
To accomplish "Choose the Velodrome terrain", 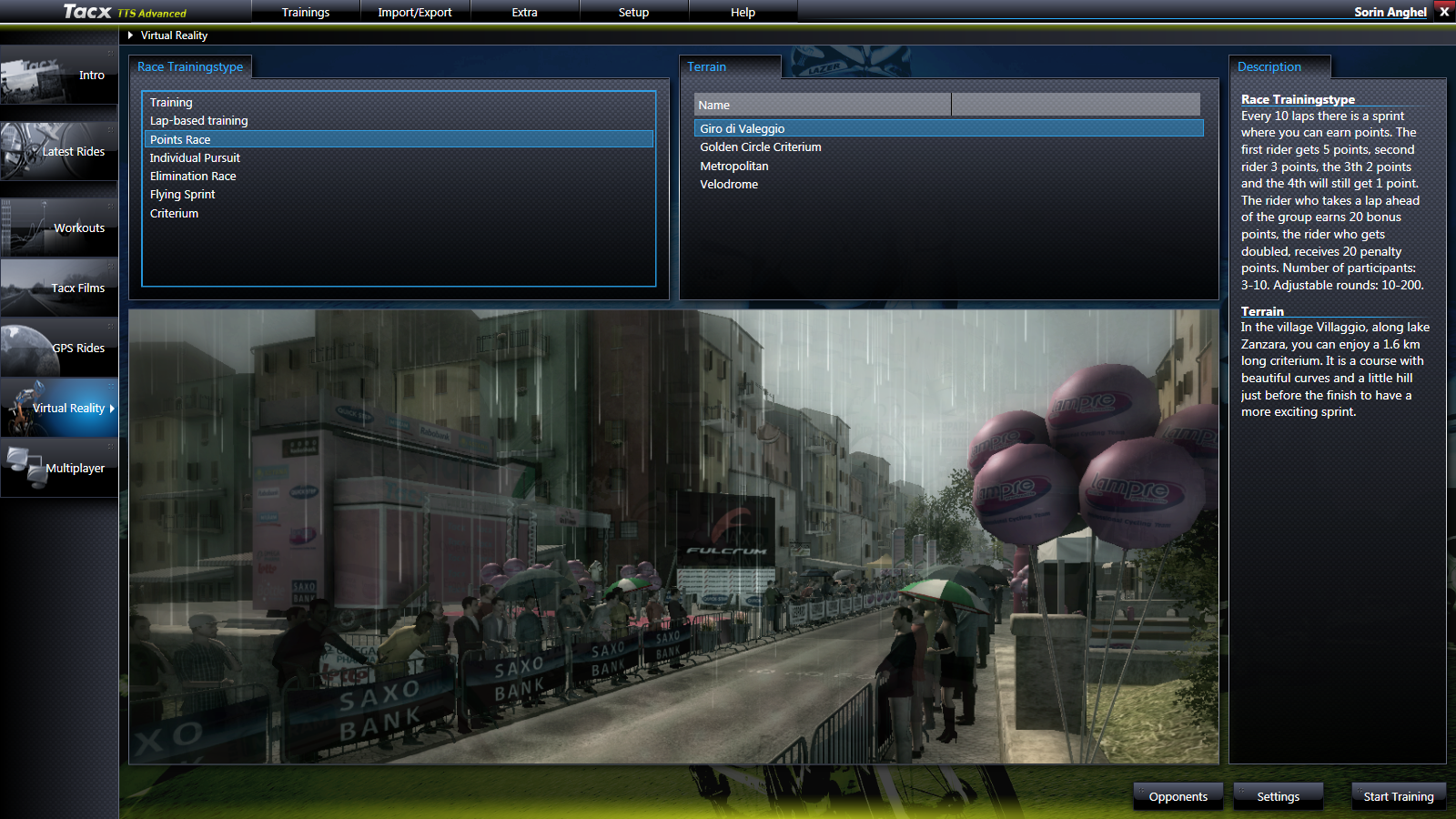I will coord(948,184).
